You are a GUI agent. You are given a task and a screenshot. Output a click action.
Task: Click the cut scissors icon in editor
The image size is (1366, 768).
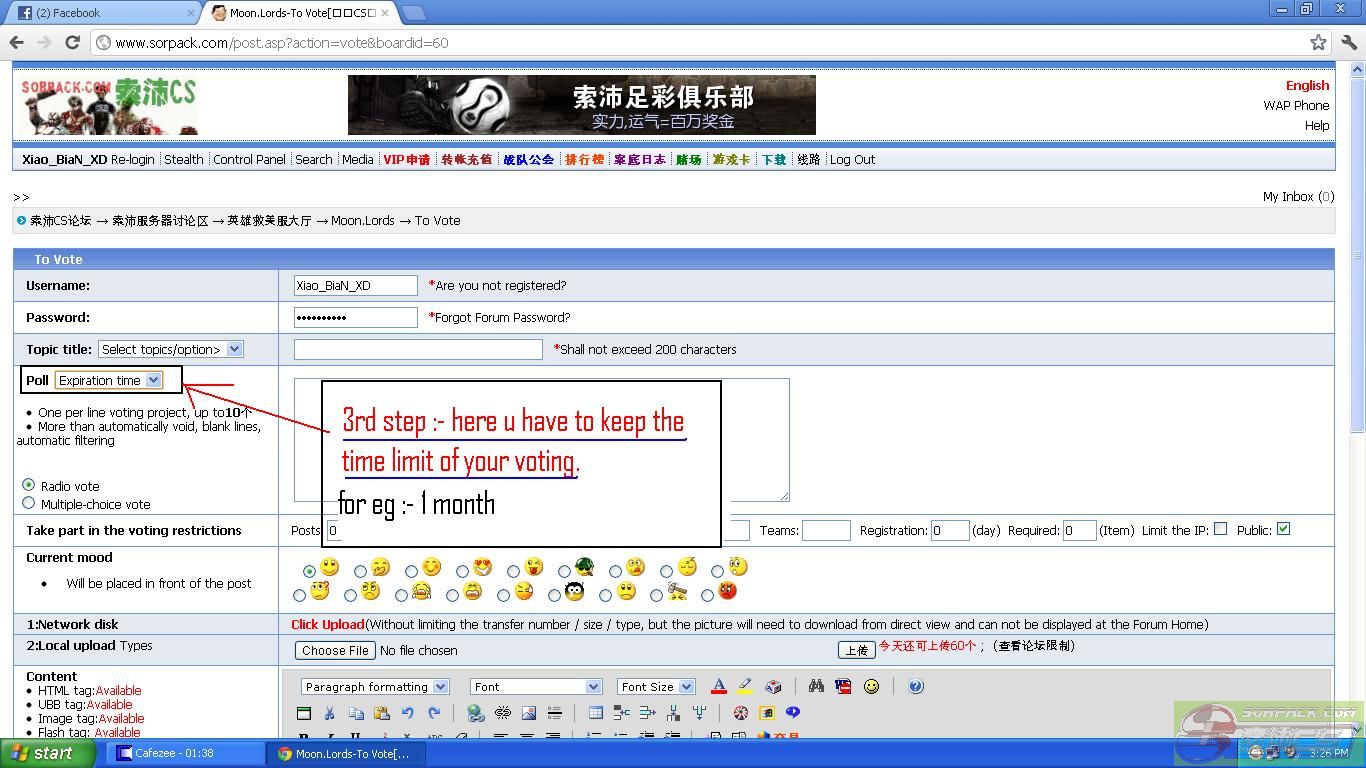pyautogui.click(x=329, y=713)
